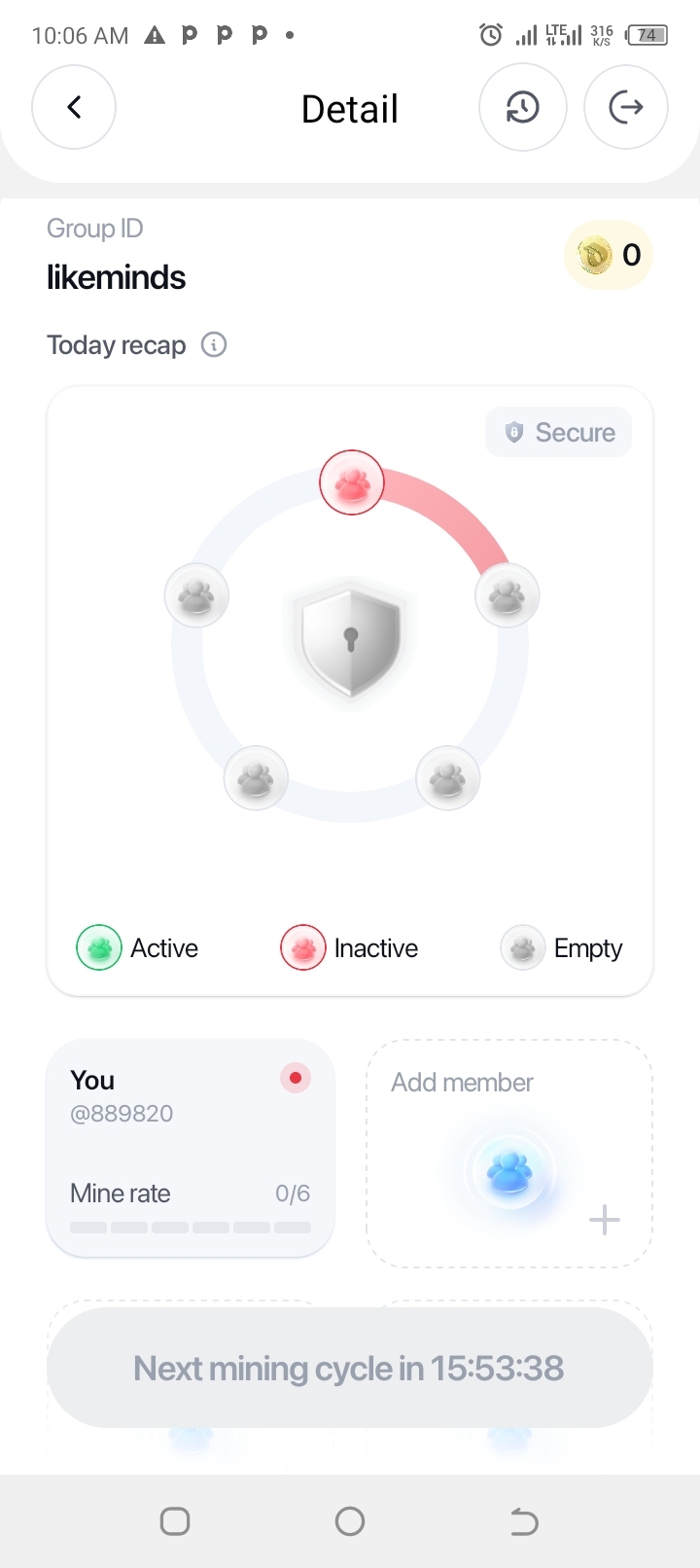Tap the likeminds group ID name
Screen dimensions: 700x1568
click(x=117, y=278)
